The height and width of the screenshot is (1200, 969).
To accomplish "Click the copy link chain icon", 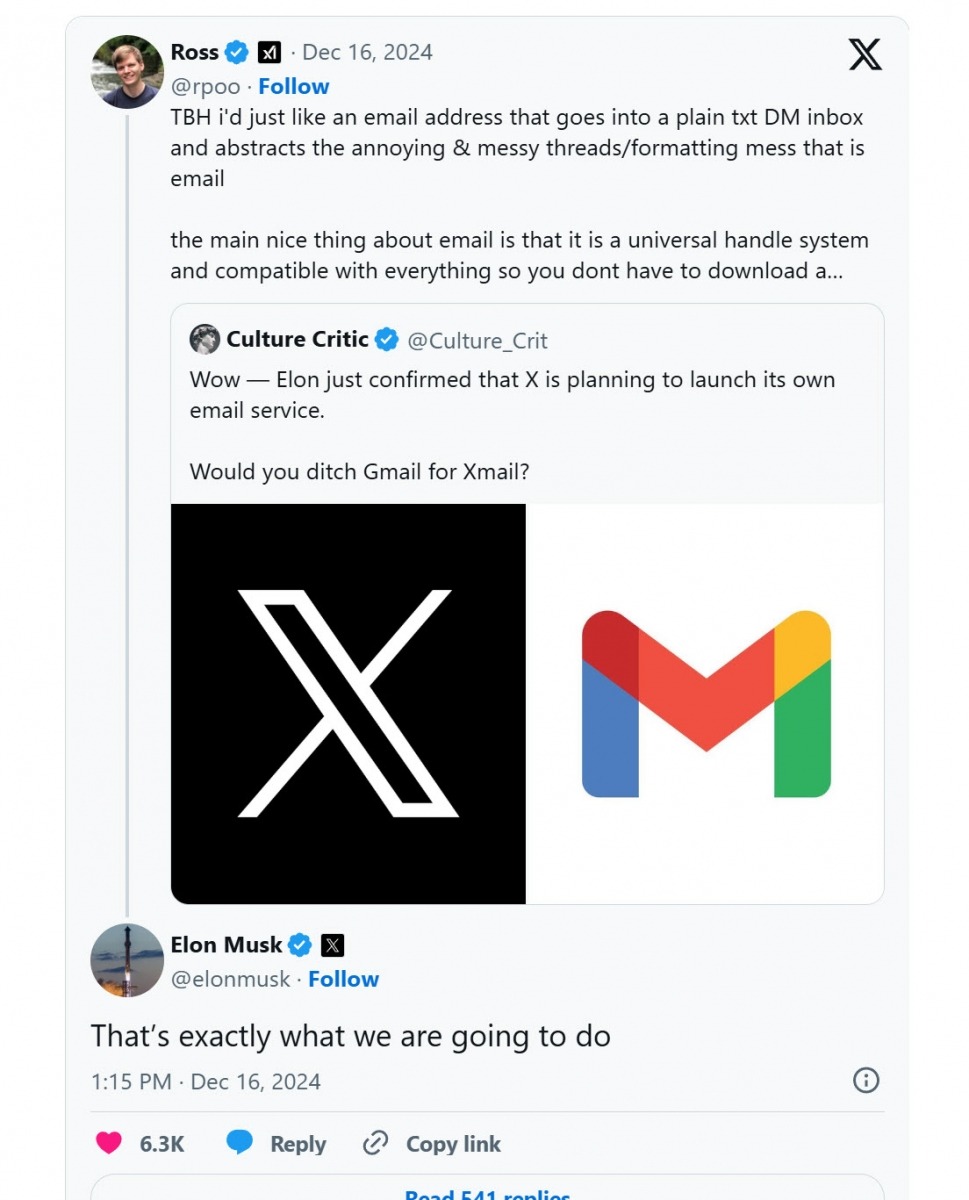I will pos(375,1143).
